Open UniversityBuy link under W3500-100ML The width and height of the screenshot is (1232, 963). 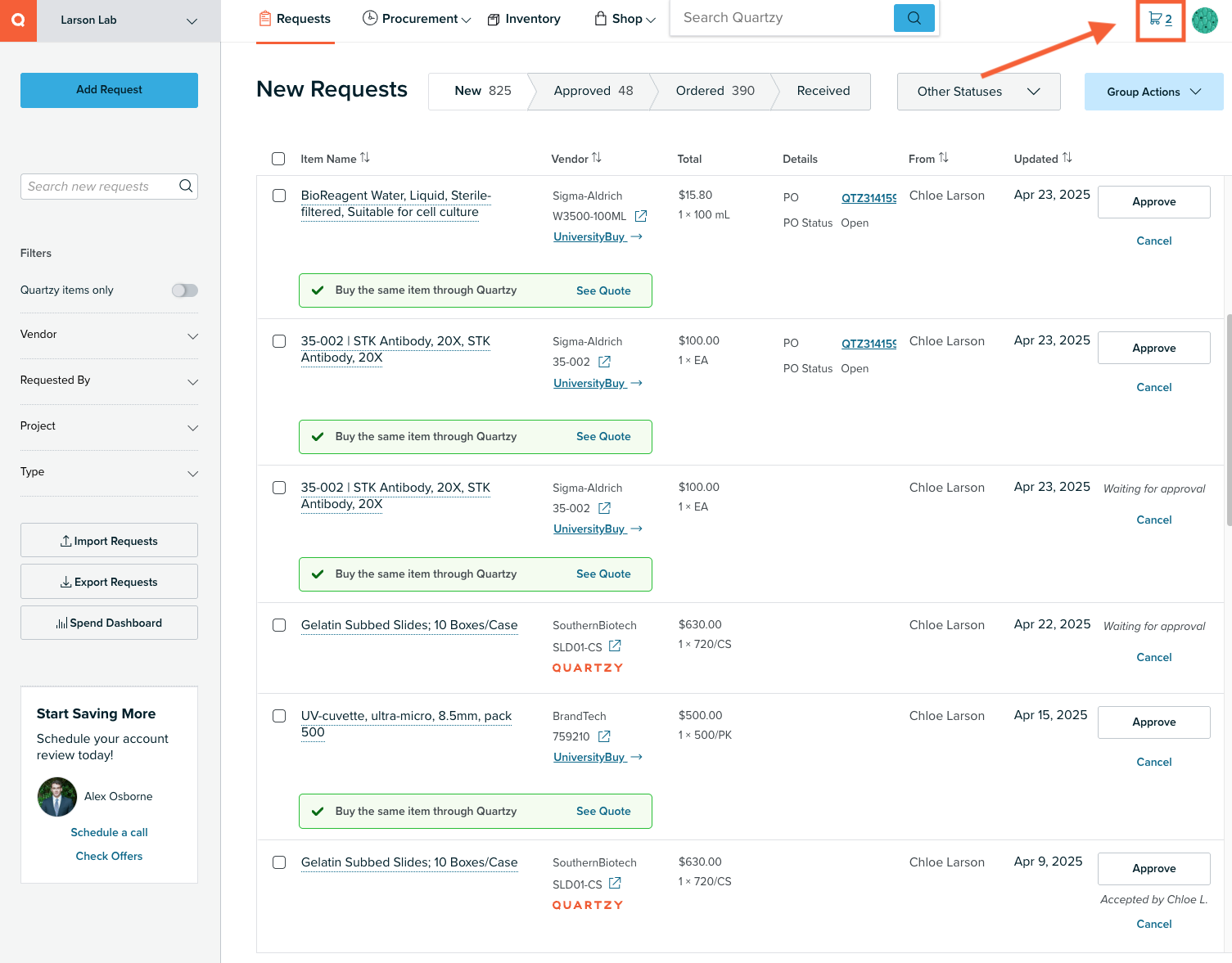pos(598,236)
